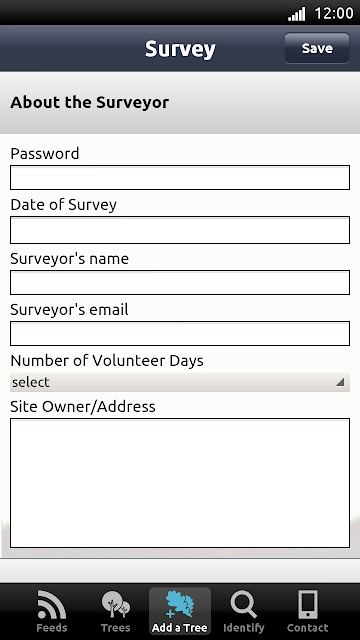
Task: Click the Site Owner/Address label
Action: point(83,407)
